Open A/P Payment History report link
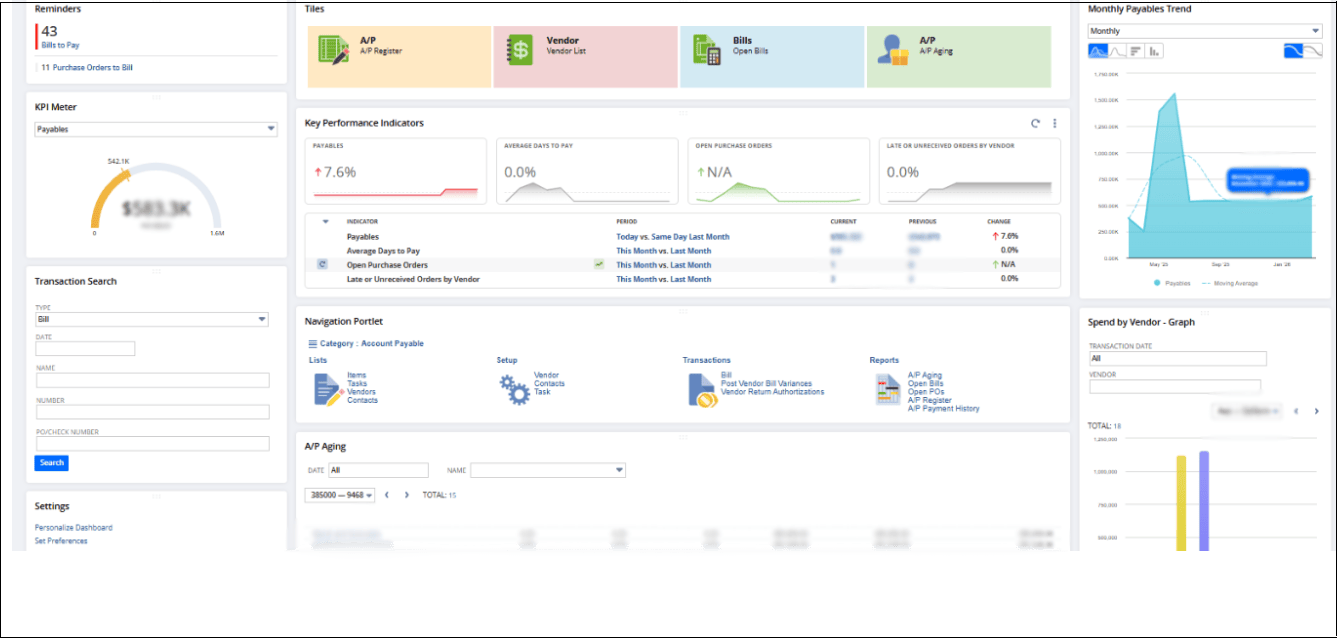Screen dimensions: 1337x642 944,408
